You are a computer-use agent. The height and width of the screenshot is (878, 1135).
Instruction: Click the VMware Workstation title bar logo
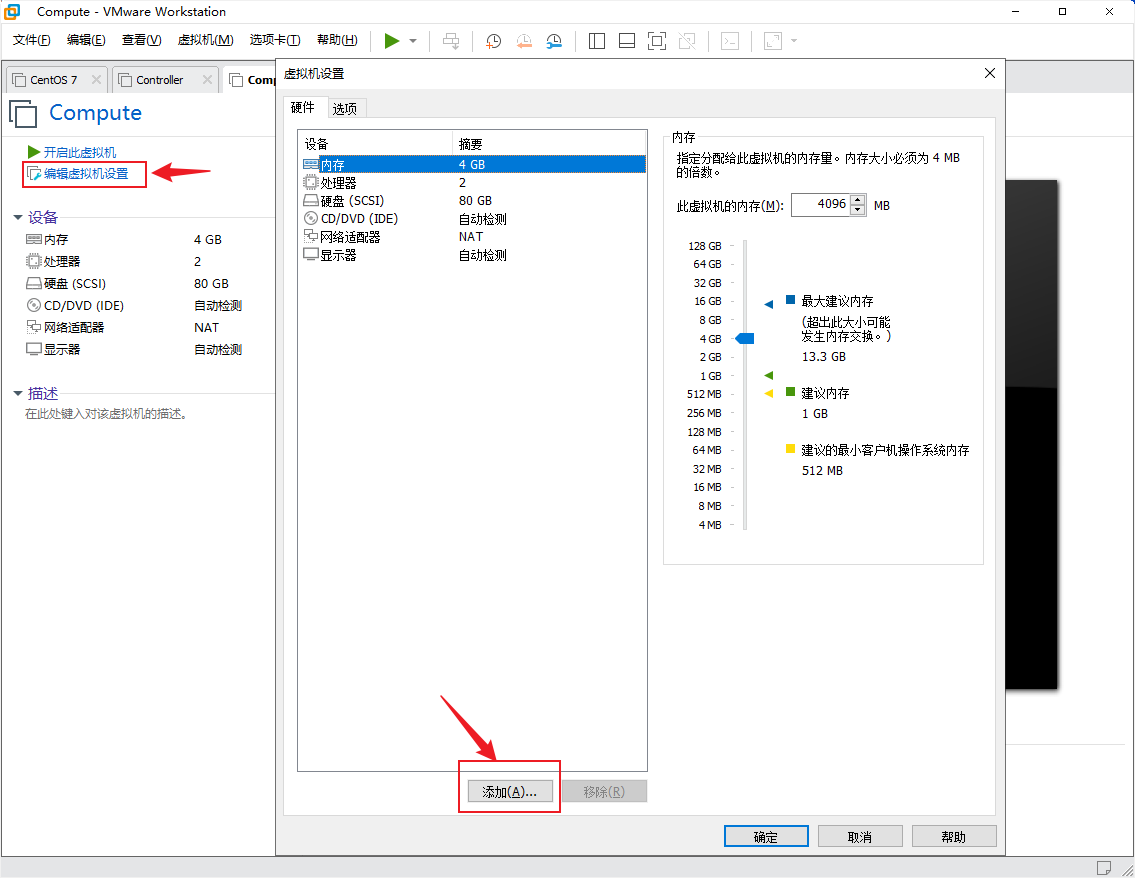click(x=12, y=12)
